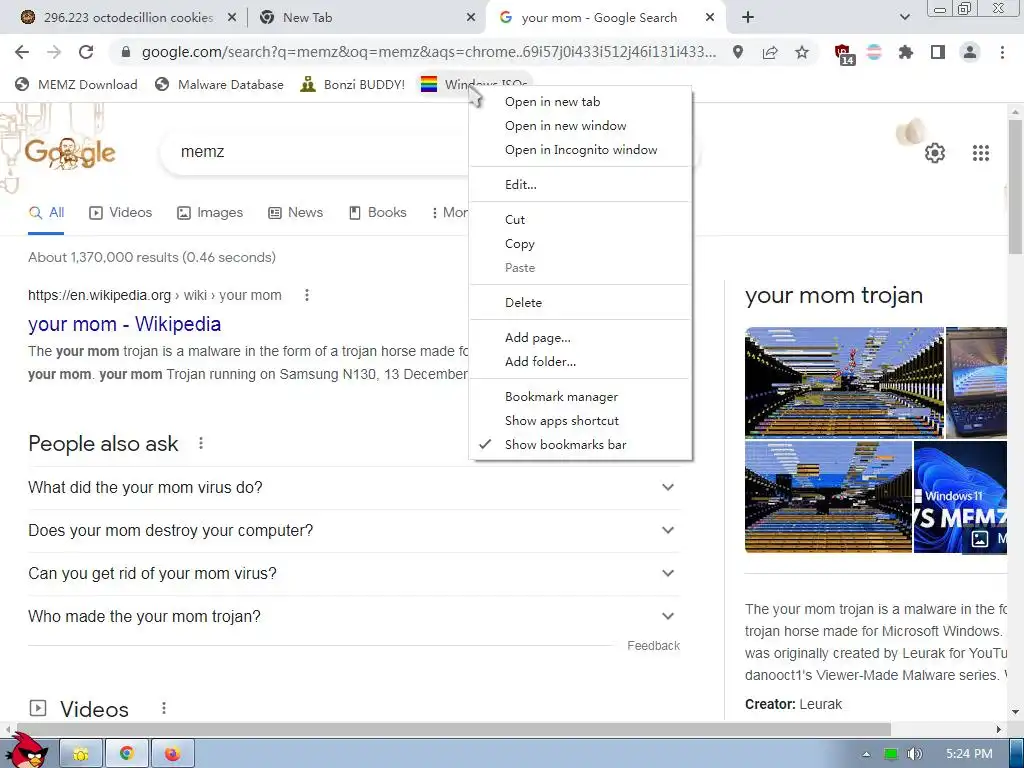Open Chrome from the taskbar
Viewport: 1024px width, 768px height.
click(127, 754)
